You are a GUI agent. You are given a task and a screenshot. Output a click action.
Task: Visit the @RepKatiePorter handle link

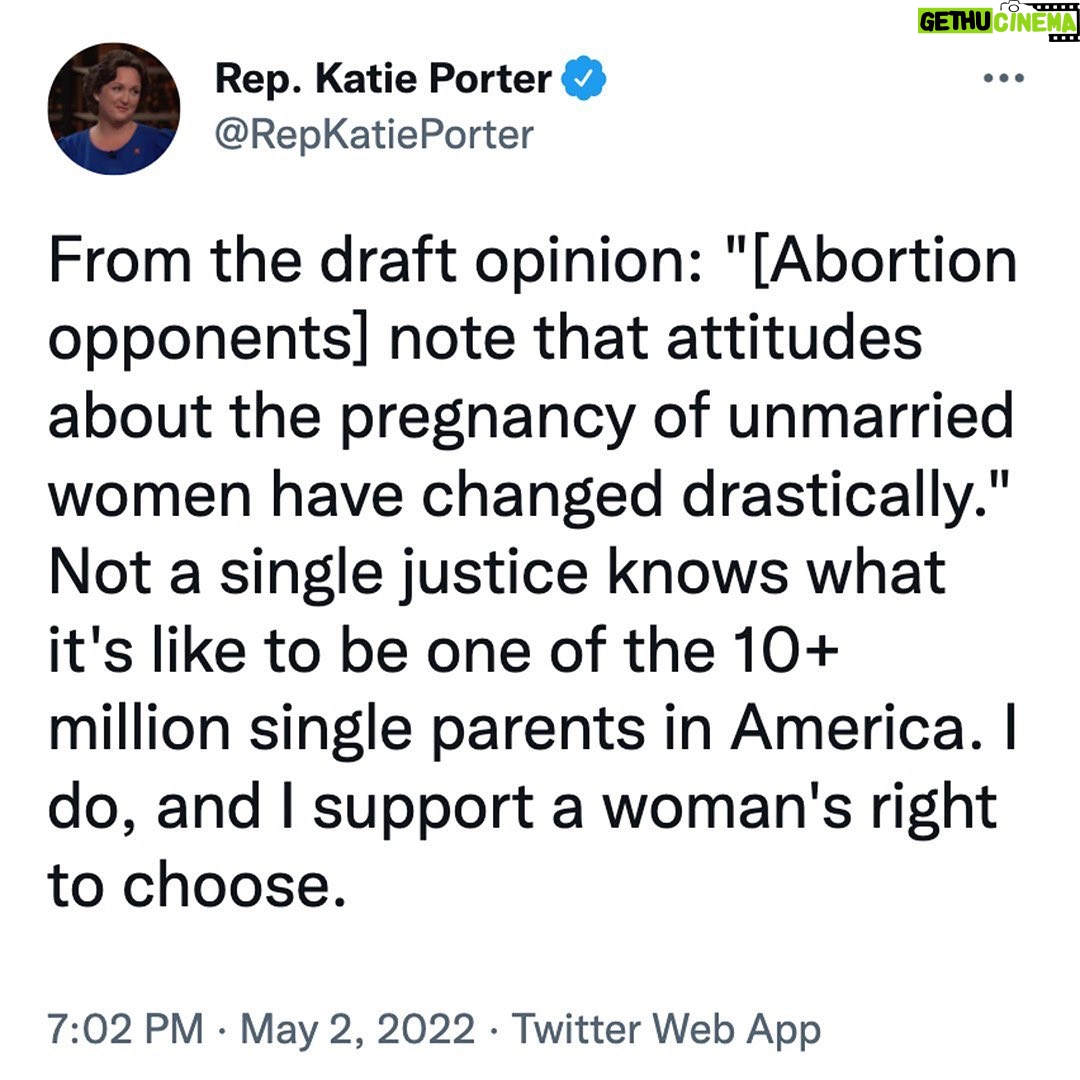coord(374,134)
